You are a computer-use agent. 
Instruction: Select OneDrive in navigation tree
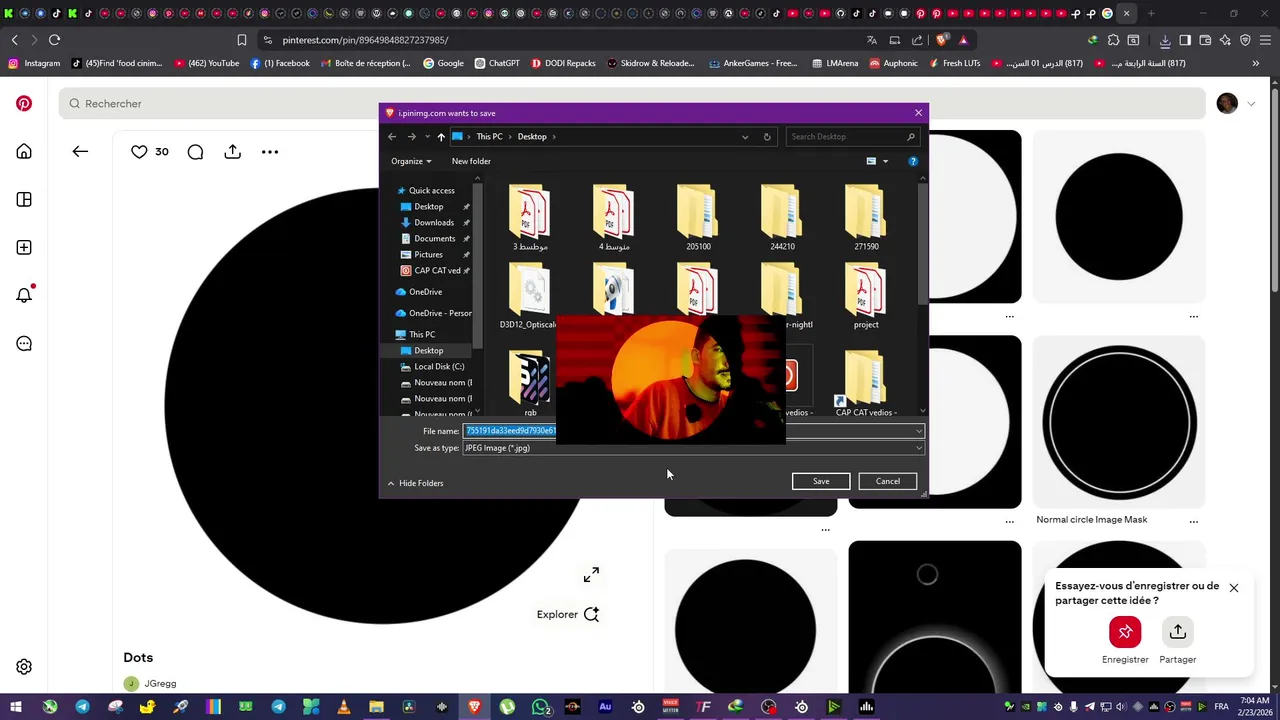[425, 292]
